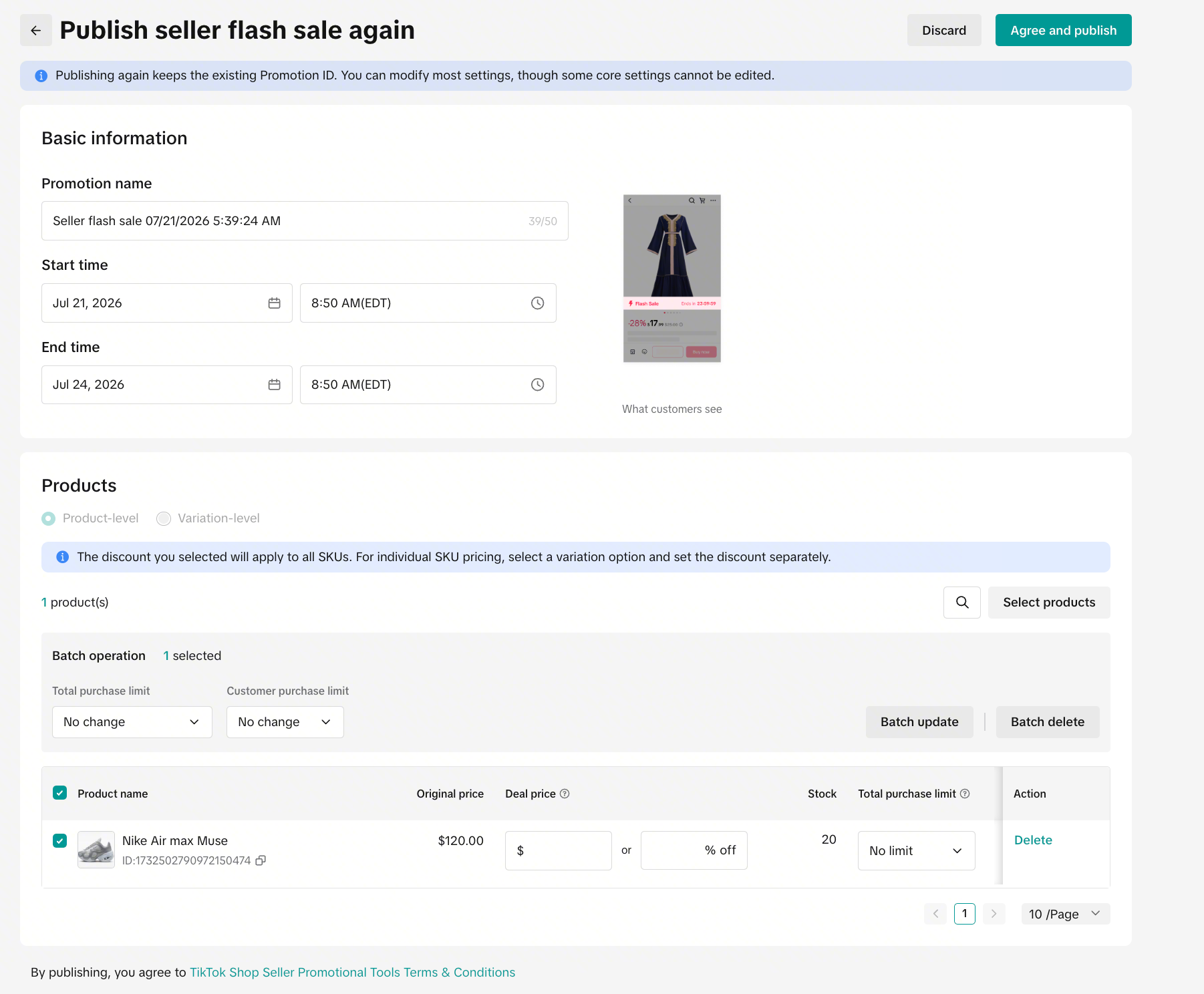Click Agree and publish
Screen dimensions: 1204x994
1064,30
